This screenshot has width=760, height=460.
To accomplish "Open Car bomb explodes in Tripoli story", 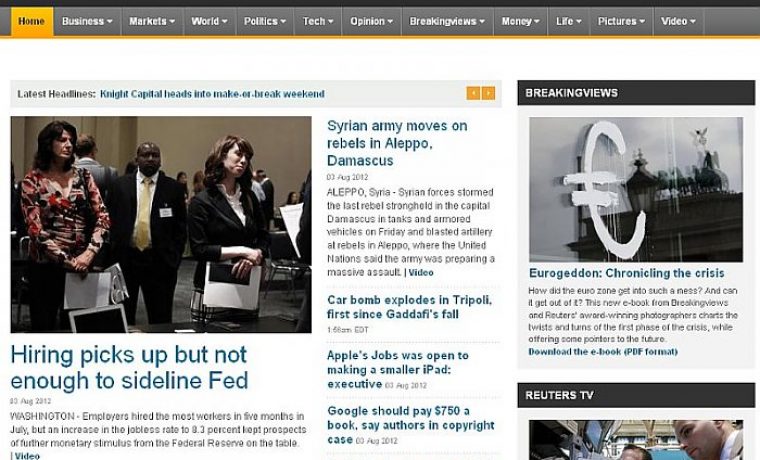I will 409,307.
